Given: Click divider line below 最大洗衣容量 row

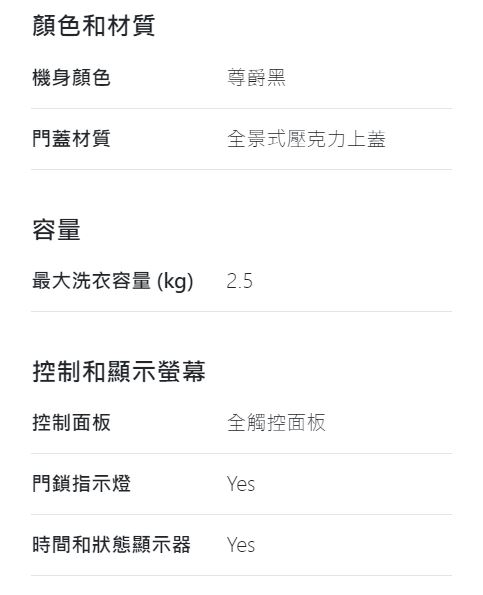Looking at the screenshot, I should pyautogui.click(x=242, y=312).
